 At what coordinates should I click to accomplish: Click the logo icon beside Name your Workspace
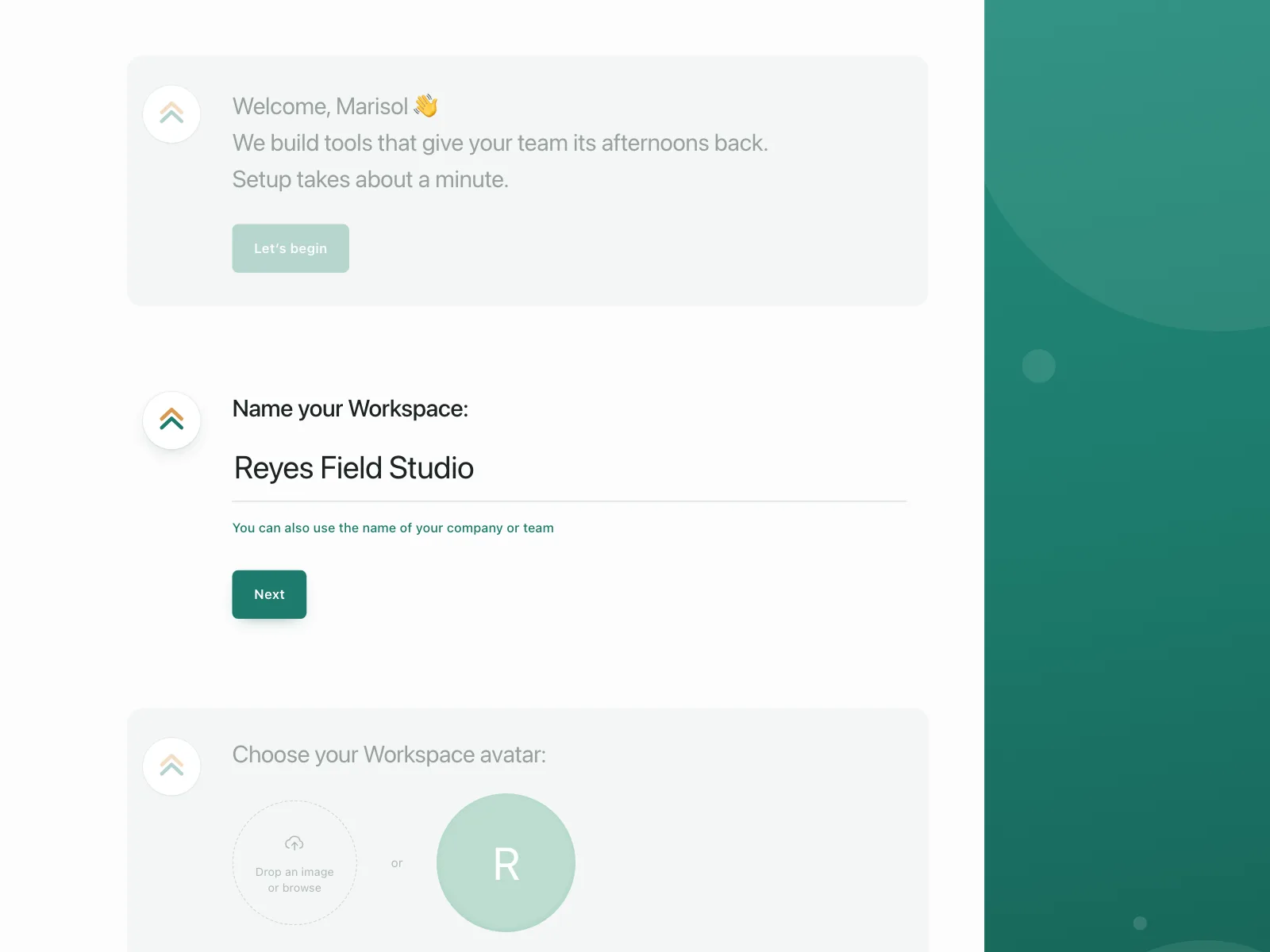click(171, 420)
